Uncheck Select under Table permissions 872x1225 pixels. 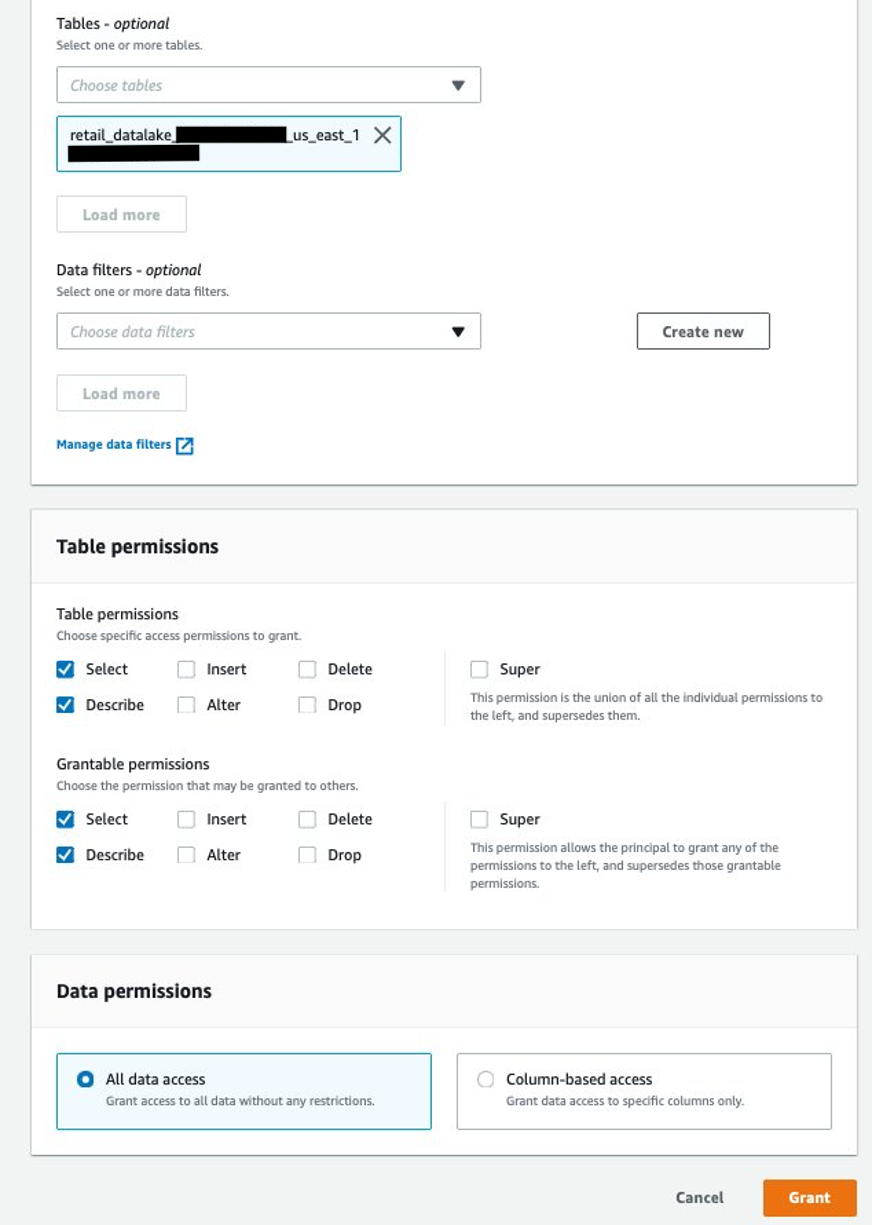pos(66,669)
